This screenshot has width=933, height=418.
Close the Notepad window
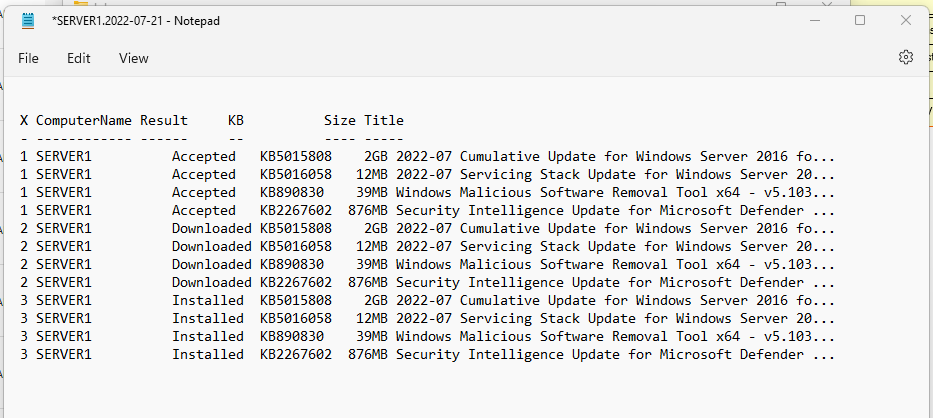906,20
